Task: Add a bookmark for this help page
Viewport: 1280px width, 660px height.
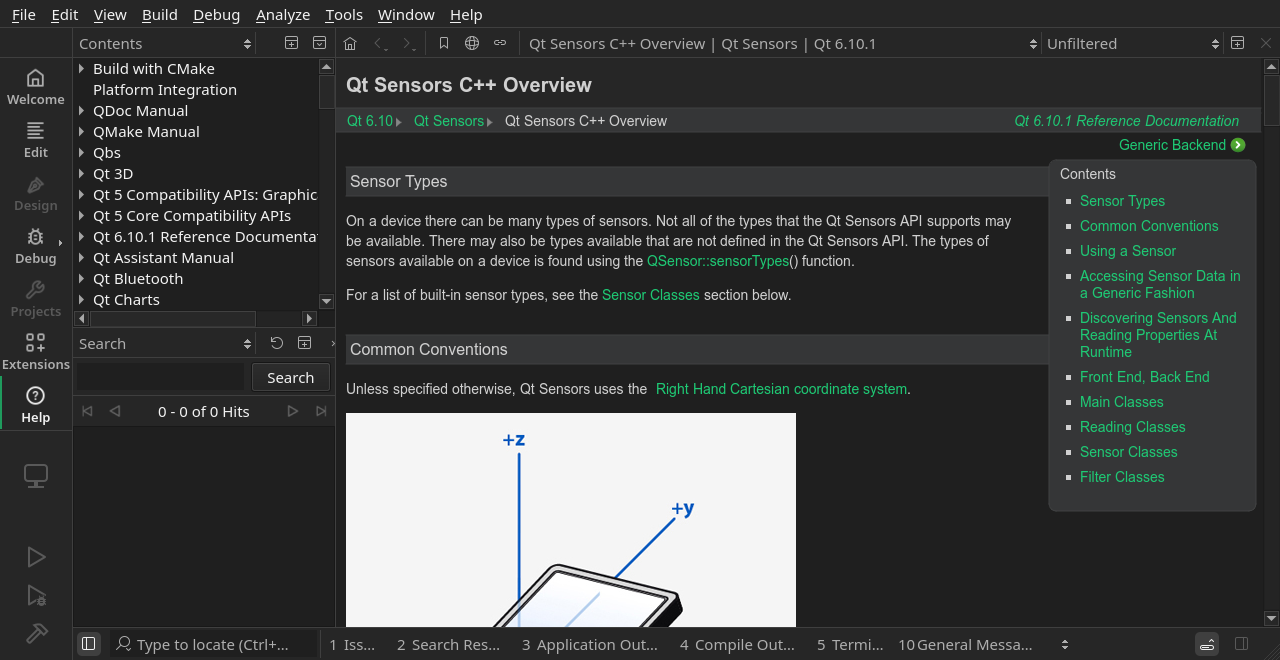Action: click(x=444, y=43)
